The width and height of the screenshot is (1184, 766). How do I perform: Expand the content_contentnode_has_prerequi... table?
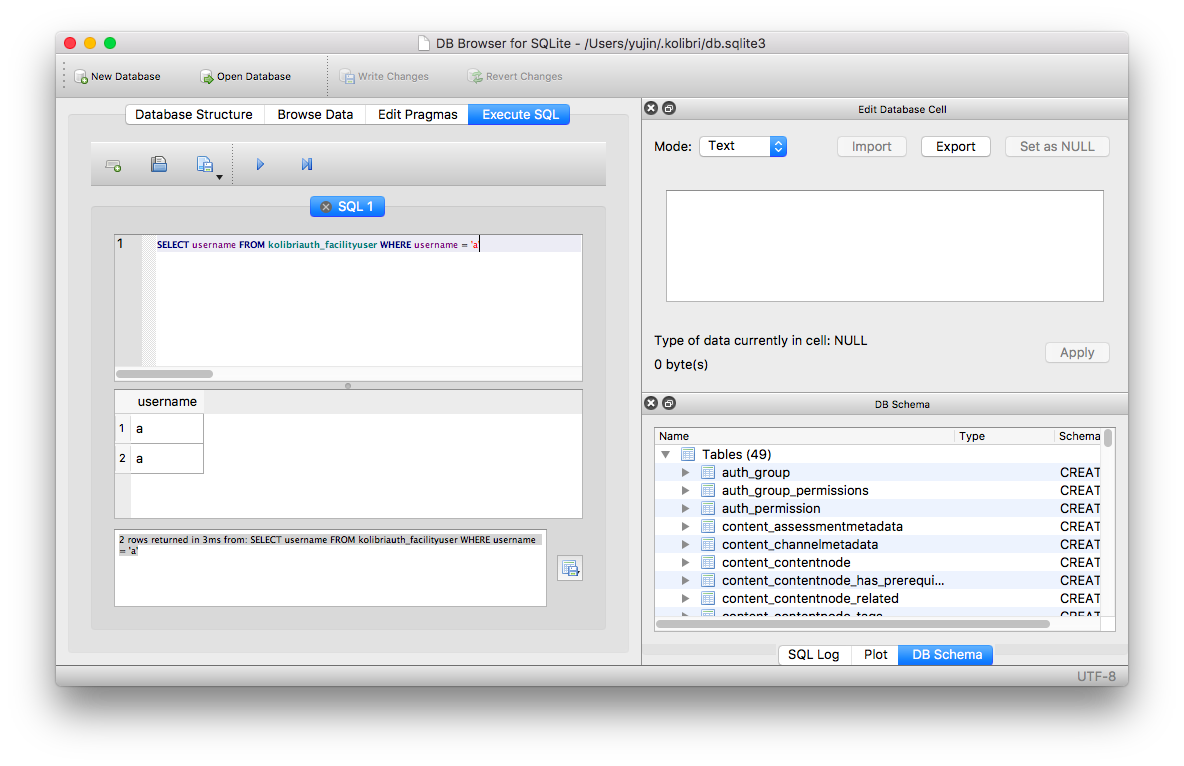coord(686,581)
